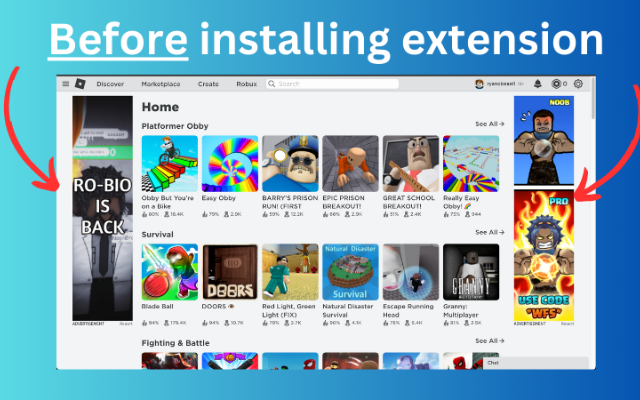Open Escape Running Head thumbnail
640x400 pixels.
click(411, 272)
